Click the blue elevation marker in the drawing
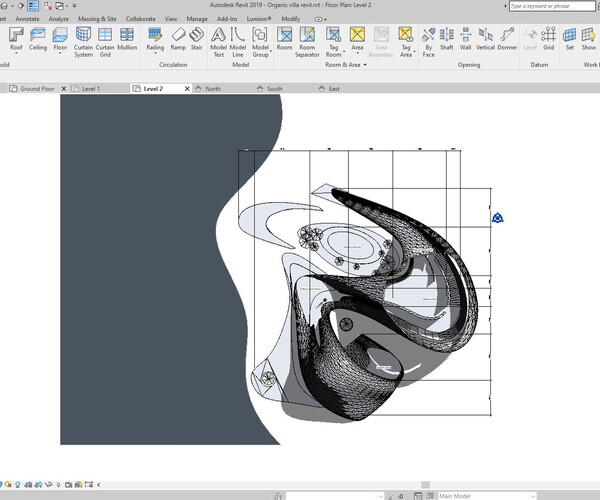 click(497, 217)
